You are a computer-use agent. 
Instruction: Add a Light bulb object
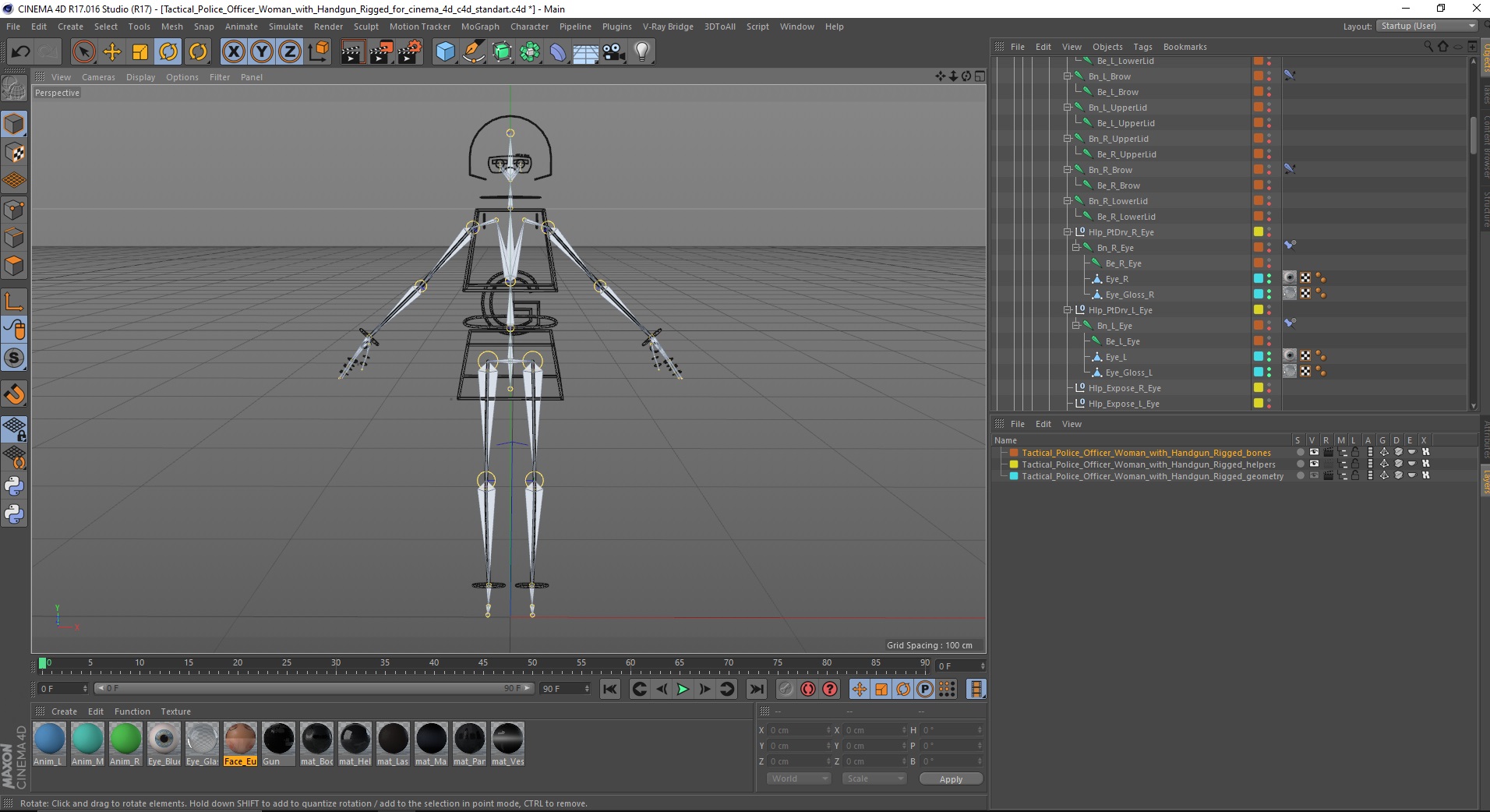tap(642, 52)
